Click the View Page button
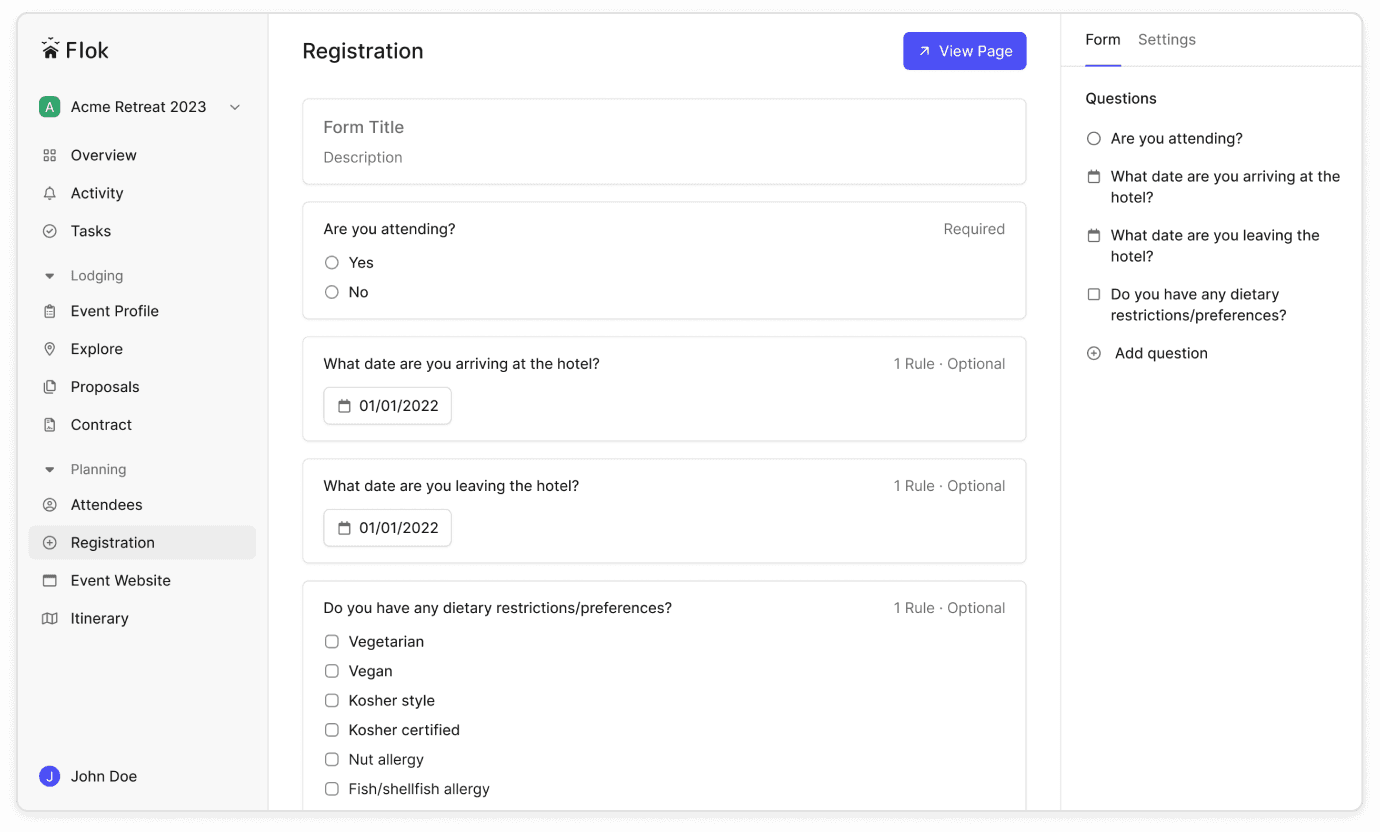The height and width of the screenshot is (832, 1380). 964,51
